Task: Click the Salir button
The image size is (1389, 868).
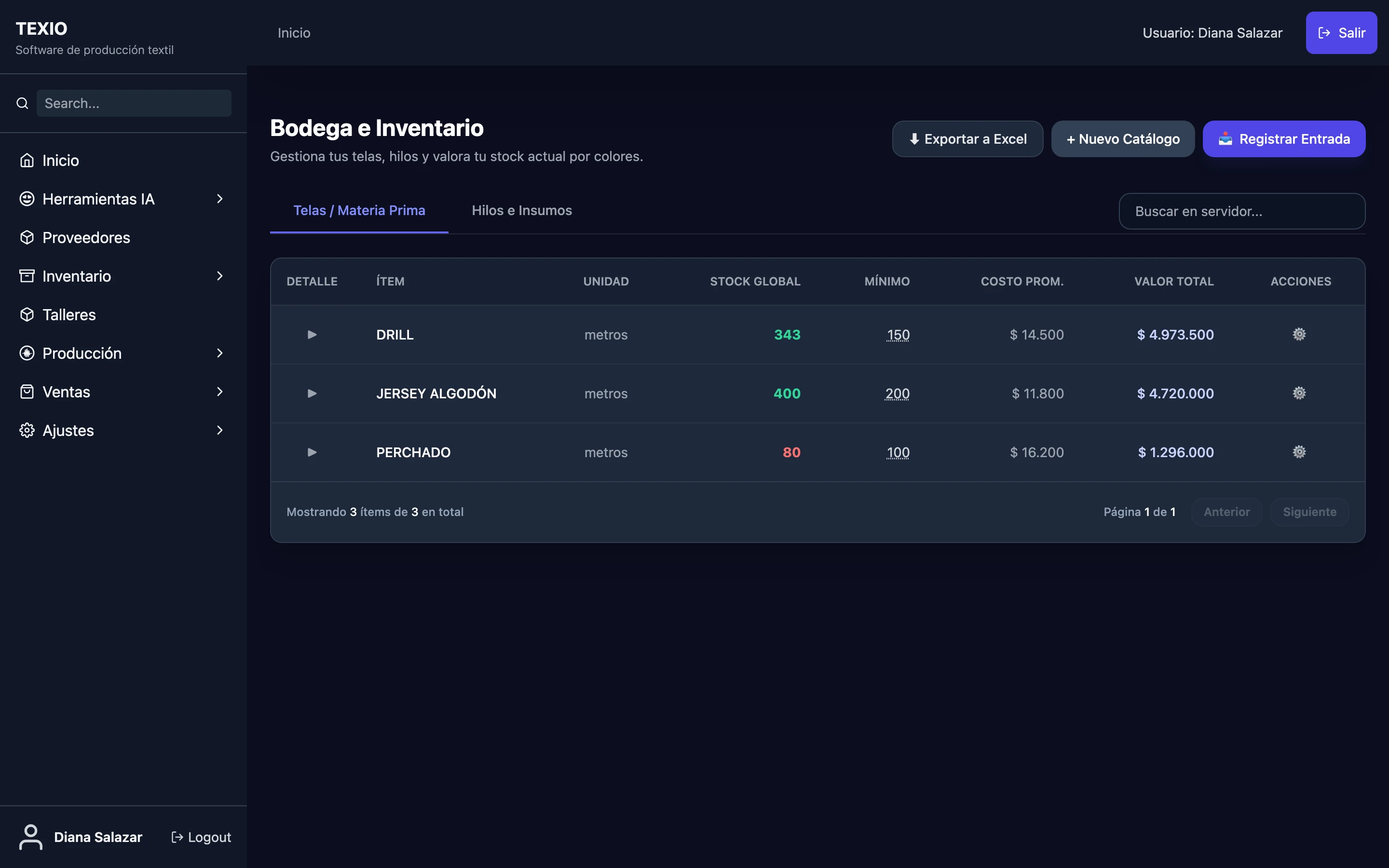Action: pyautogui.click(x=1341, y=33)
